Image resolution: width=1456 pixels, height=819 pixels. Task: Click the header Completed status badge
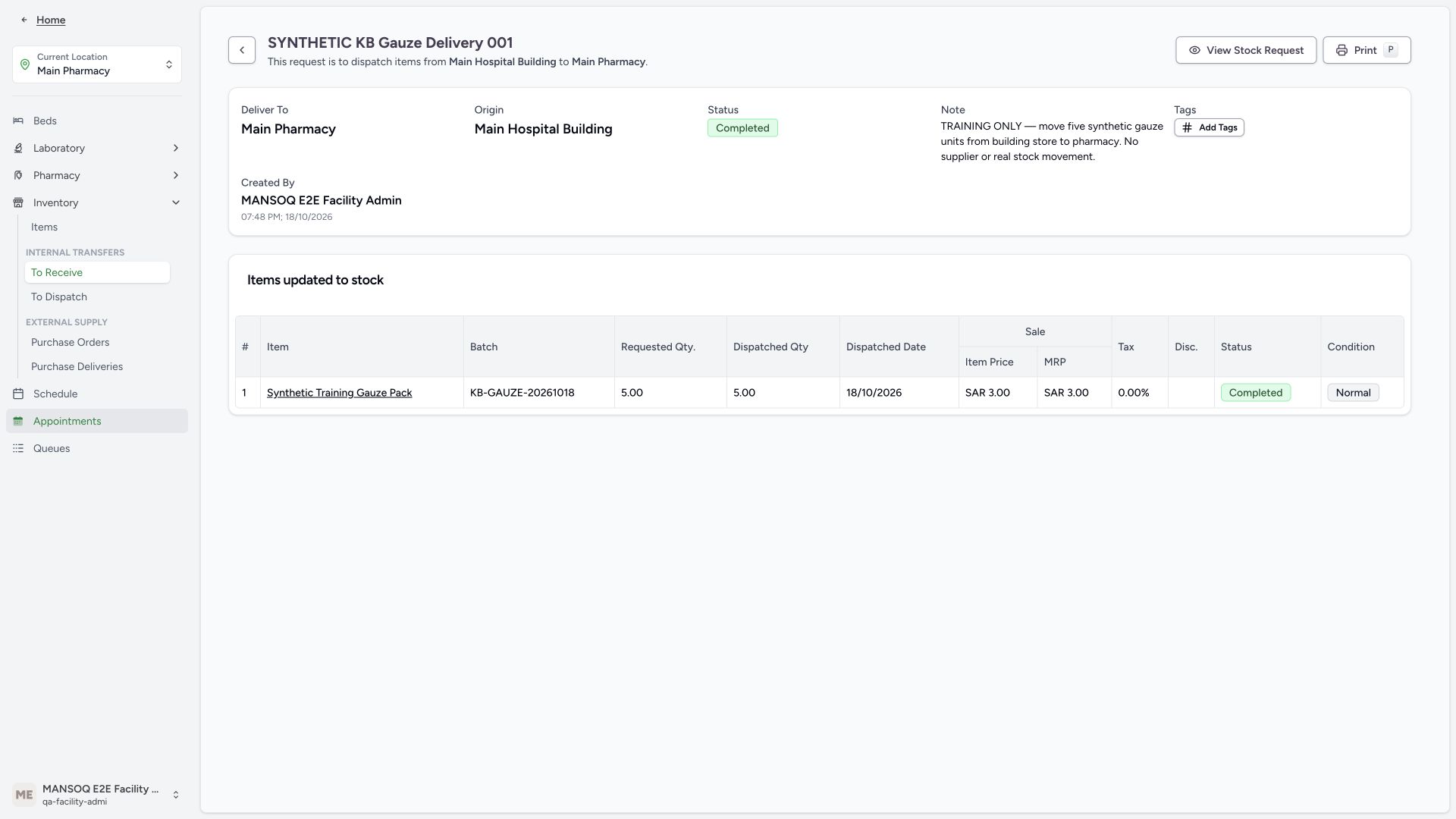pyautogui.click(x=742, y=128)
